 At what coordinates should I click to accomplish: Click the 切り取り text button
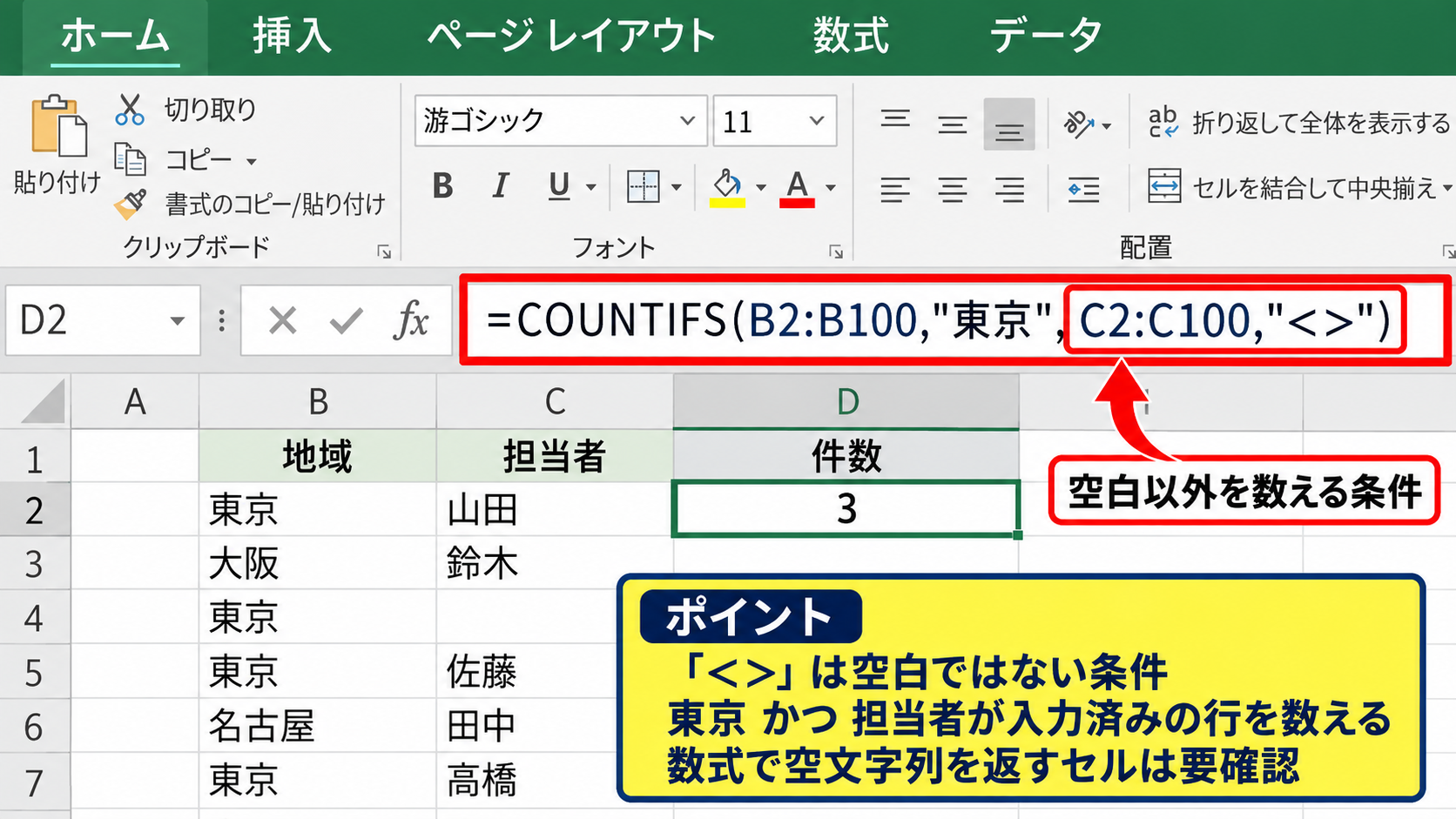click(211, 110)
